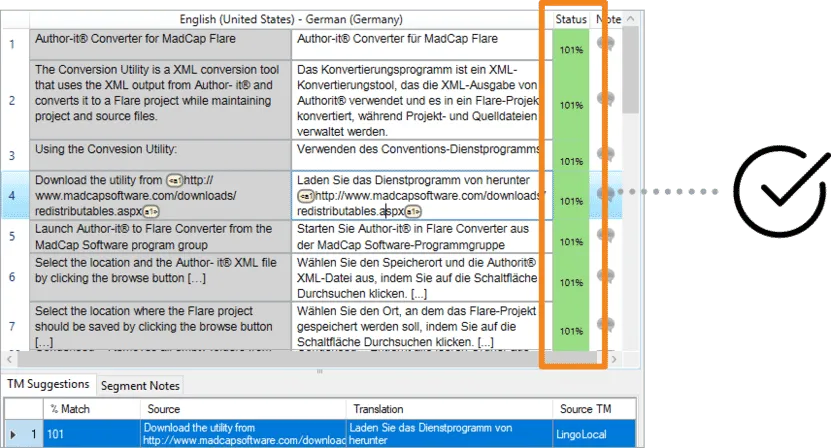Click the Note column header
The height and width of the screenshot is (448, 831).
pos(607,20)
